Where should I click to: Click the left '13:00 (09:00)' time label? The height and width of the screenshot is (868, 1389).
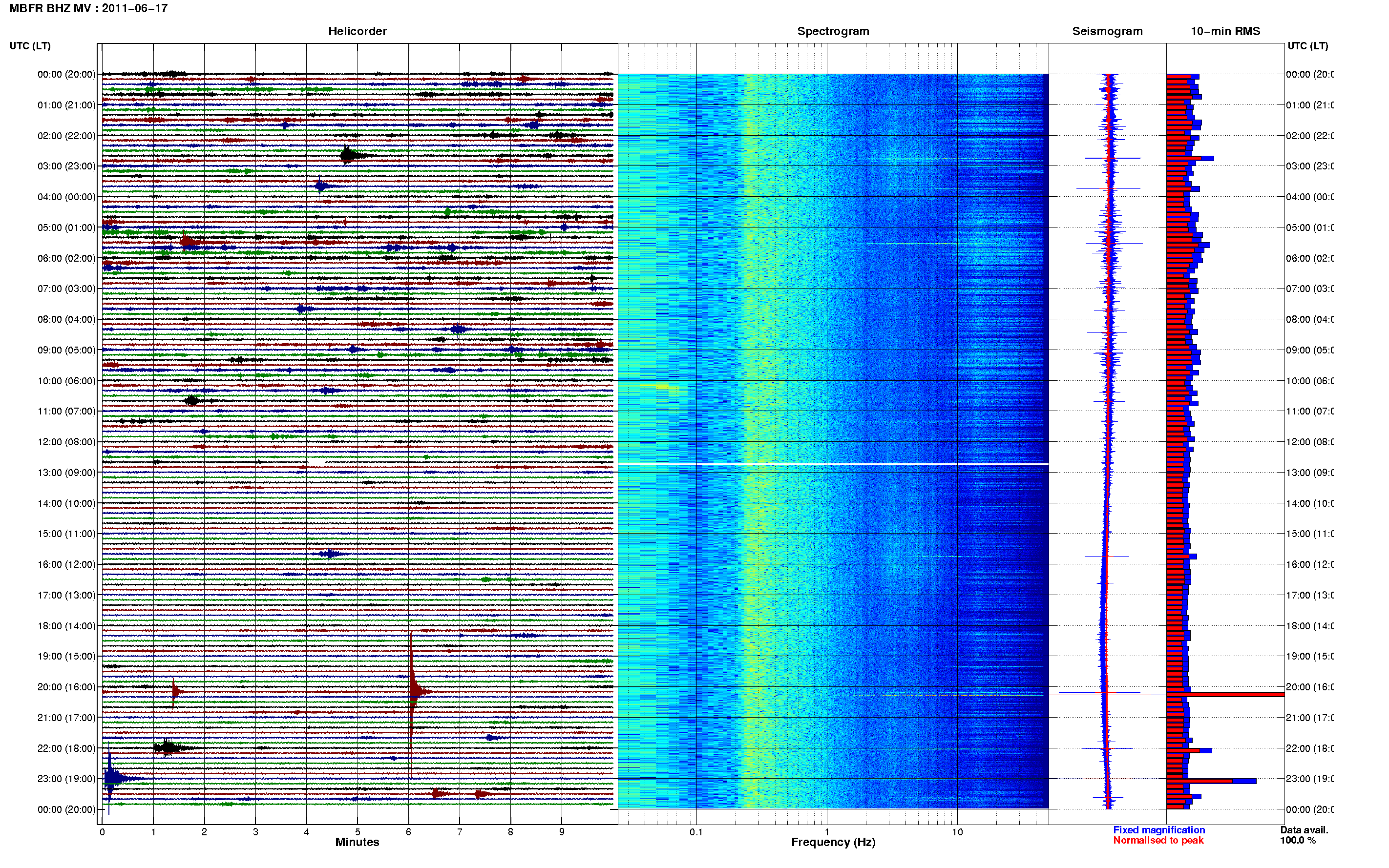click(66, 473)
